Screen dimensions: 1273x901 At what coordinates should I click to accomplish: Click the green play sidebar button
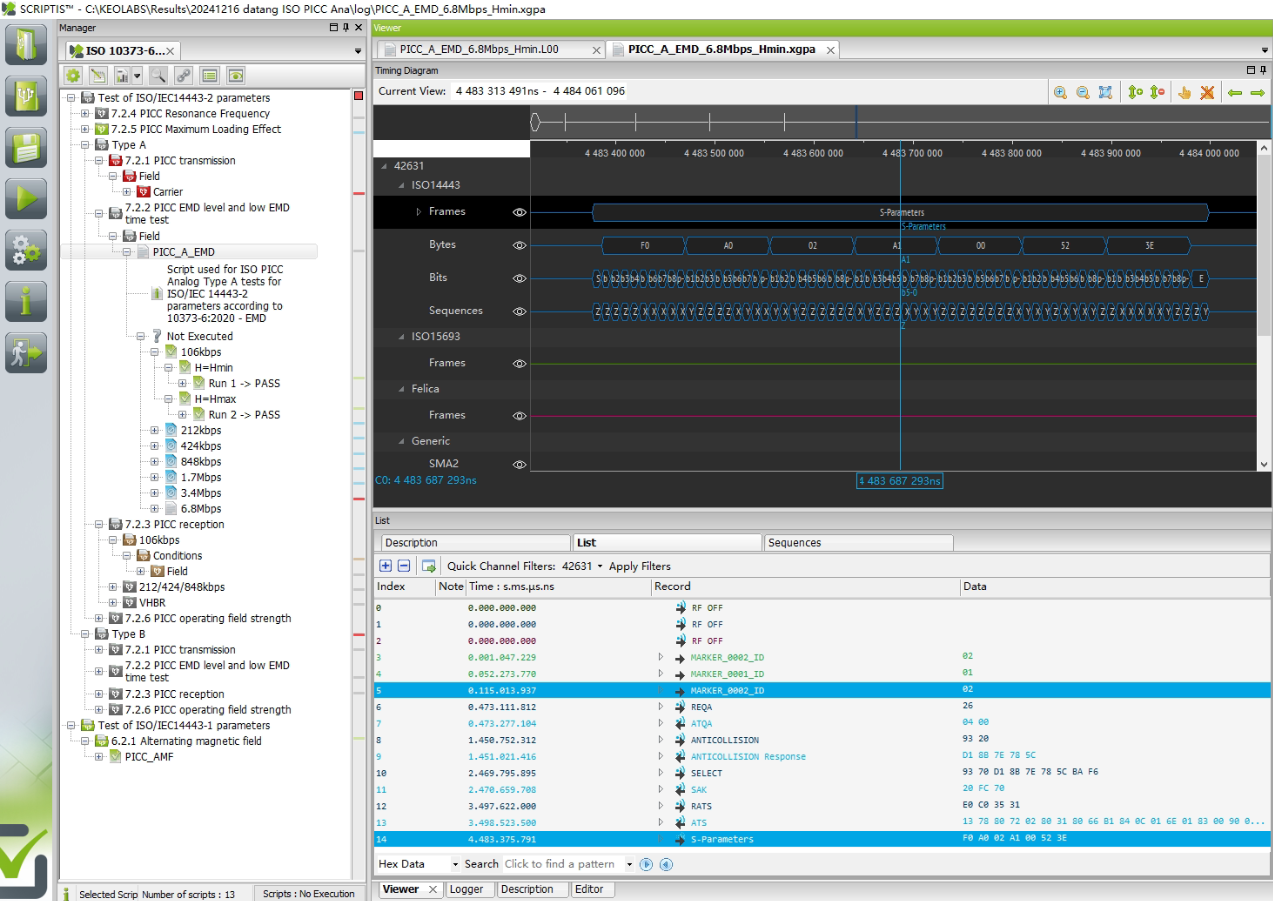coord(26,198)
